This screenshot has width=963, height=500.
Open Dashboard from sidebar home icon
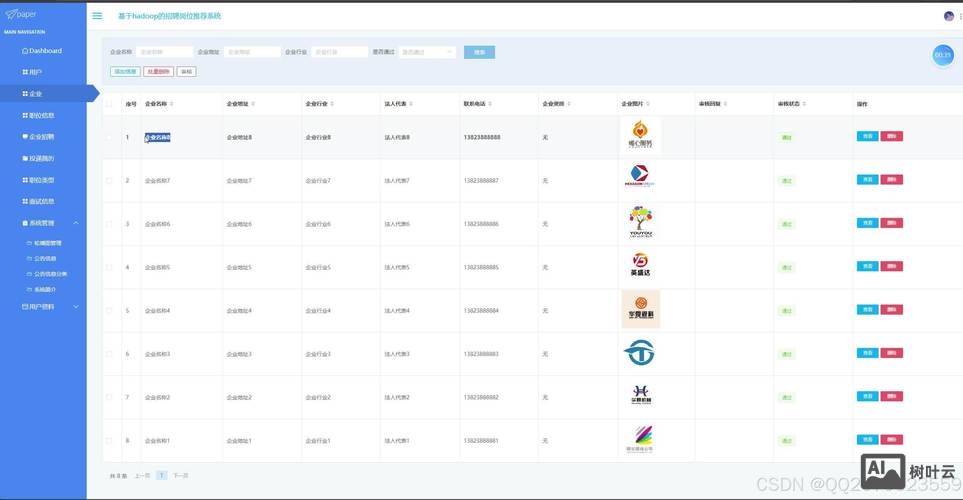(x=25, y=51)
